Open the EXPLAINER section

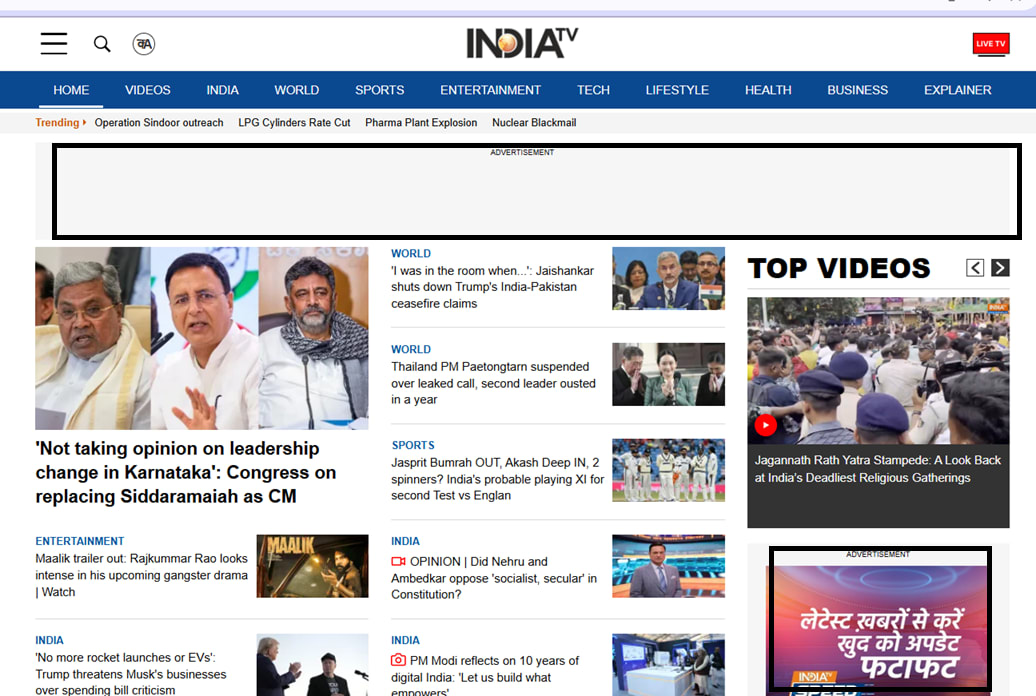(957, 90)
